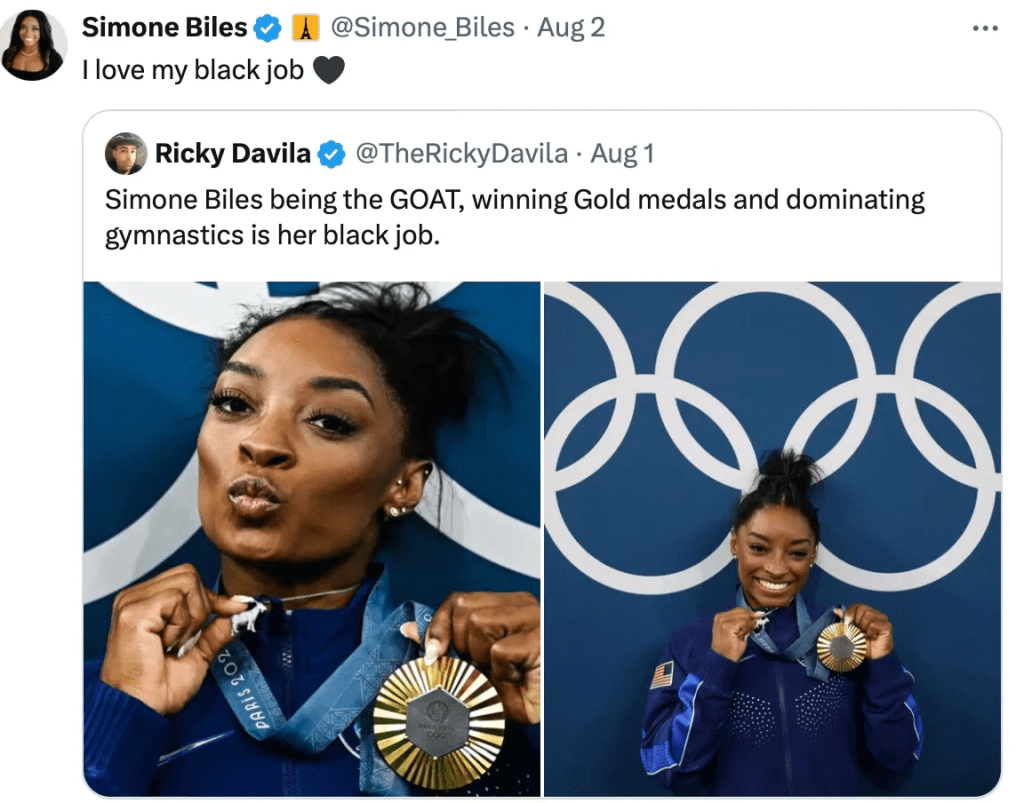
Task: Open Ricky Davila display name
Action: [232, 153]
